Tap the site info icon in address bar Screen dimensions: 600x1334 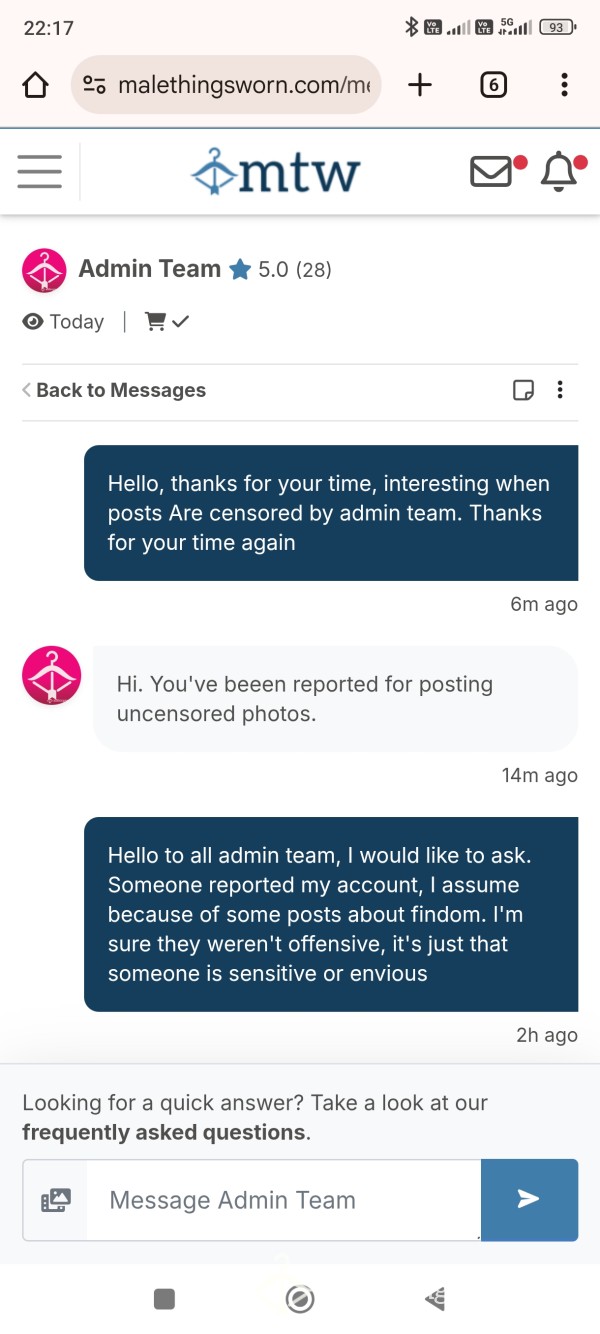click(95, 85)
